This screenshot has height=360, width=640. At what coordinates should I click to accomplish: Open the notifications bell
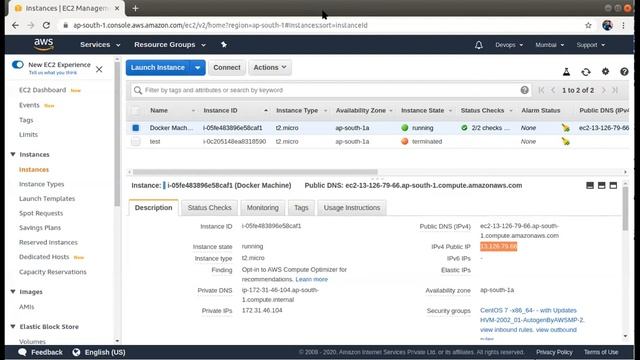pos(479,45)
